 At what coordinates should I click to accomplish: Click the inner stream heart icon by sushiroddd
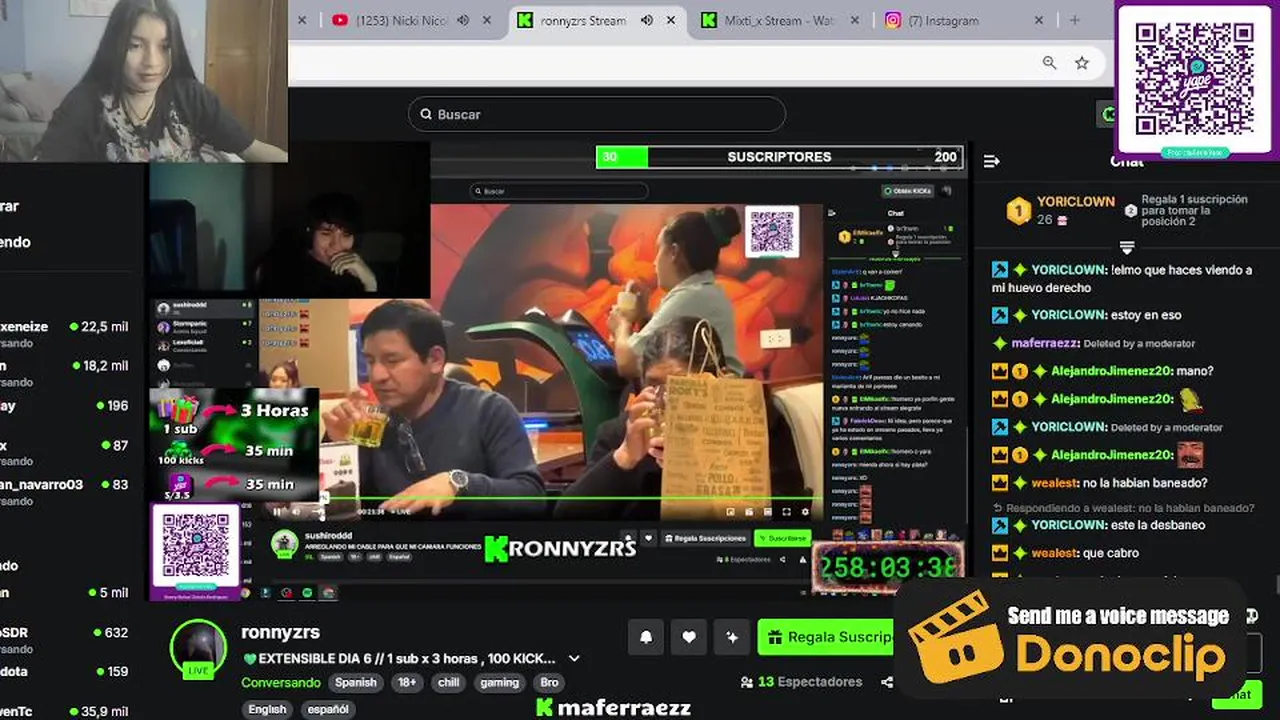click(648, 538)
